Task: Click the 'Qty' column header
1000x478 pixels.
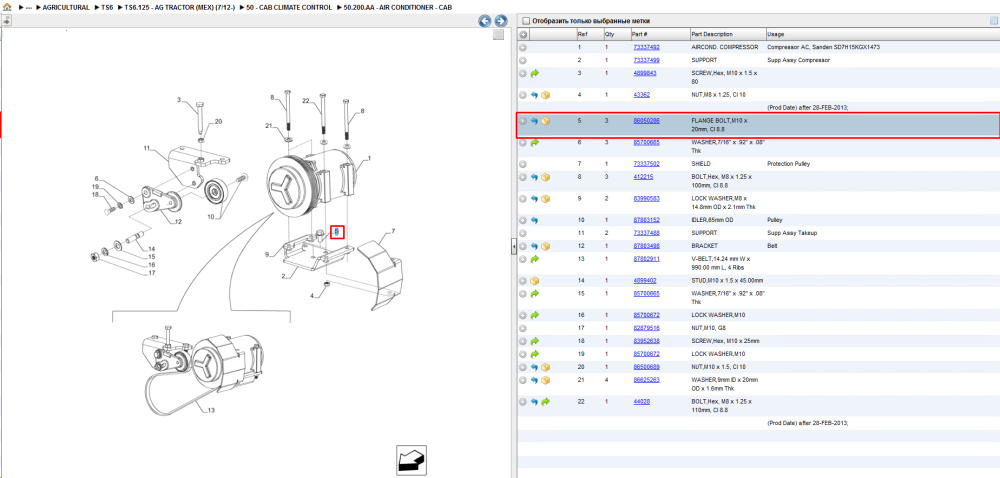Action: (x=609, y=34)
